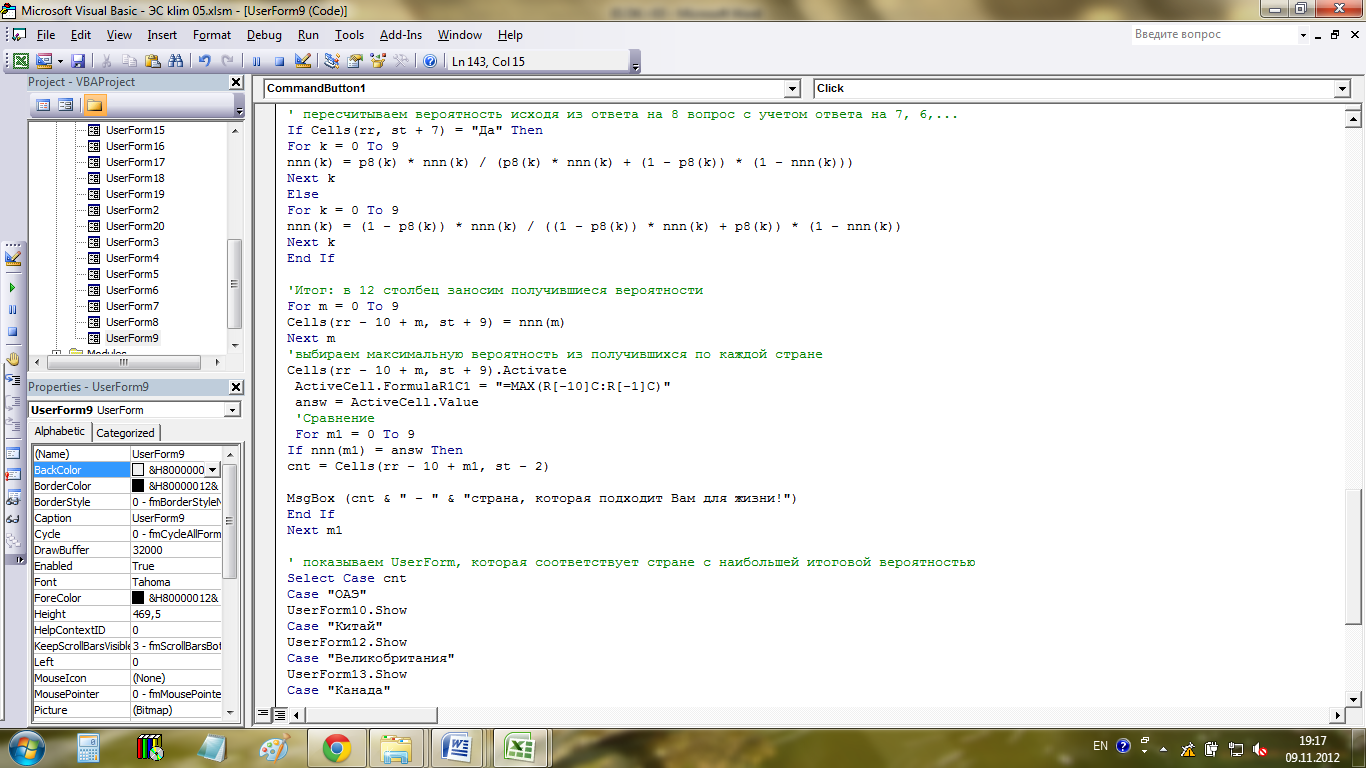Toggle Folders in the Project panel
This screenshot has width=1366, height=768.
pyautogui.click(x=94, y=105)
